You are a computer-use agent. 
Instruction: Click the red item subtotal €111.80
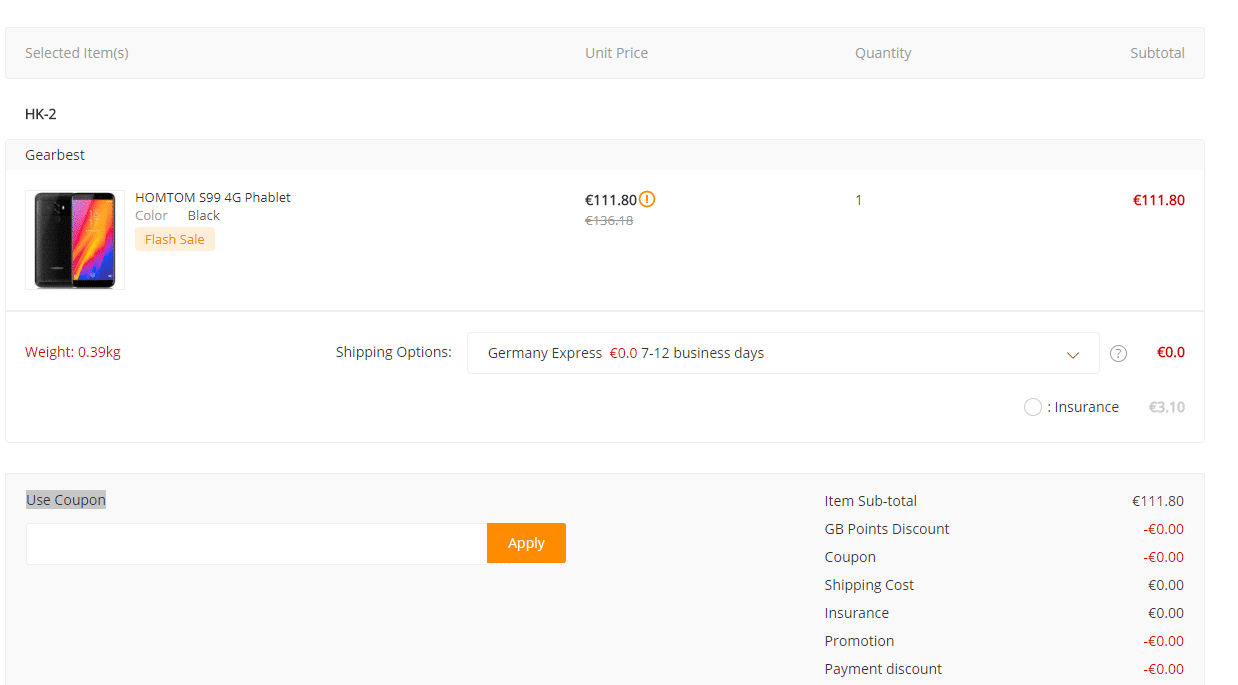tap(1158, 200)
